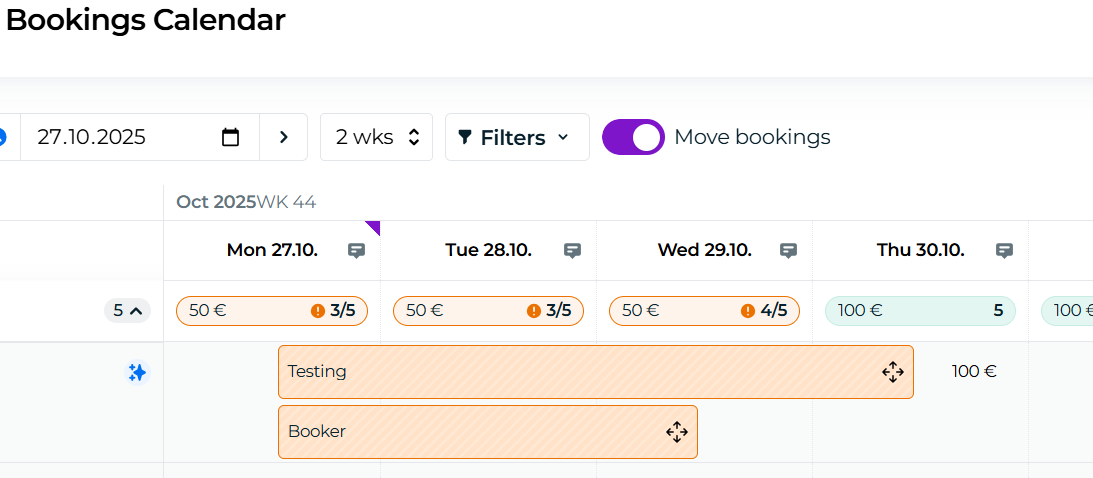Open the comment icon for Mon 27.10.
This screenshot has height=478, width=1093.
356,251
